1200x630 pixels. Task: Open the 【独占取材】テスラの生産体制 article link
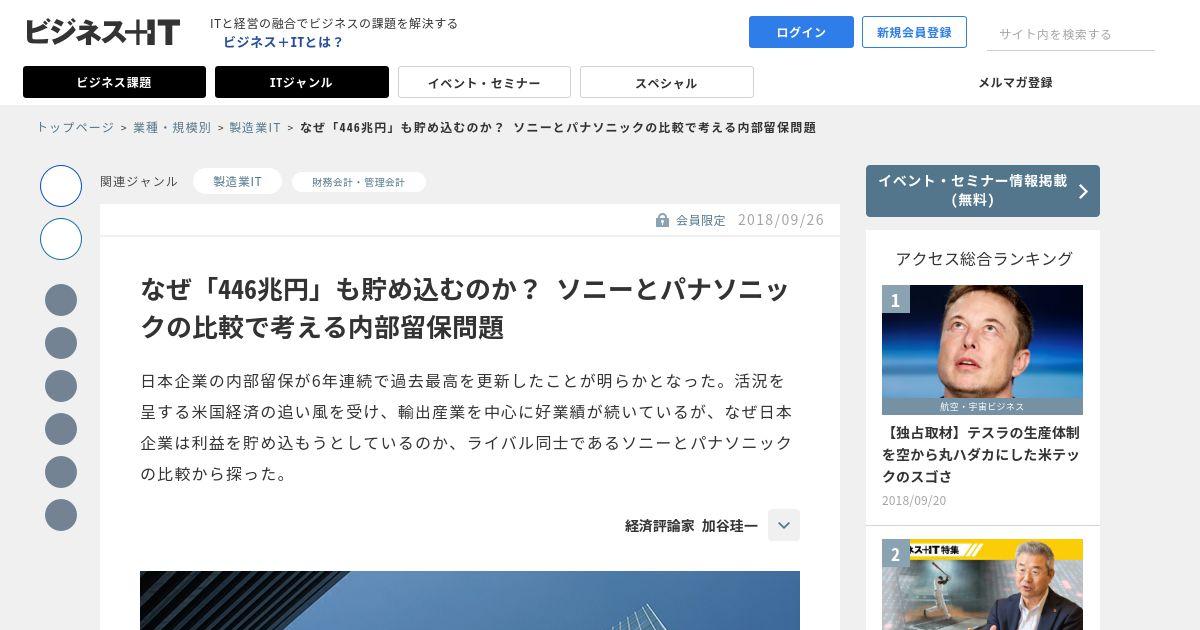click(981, 454)
